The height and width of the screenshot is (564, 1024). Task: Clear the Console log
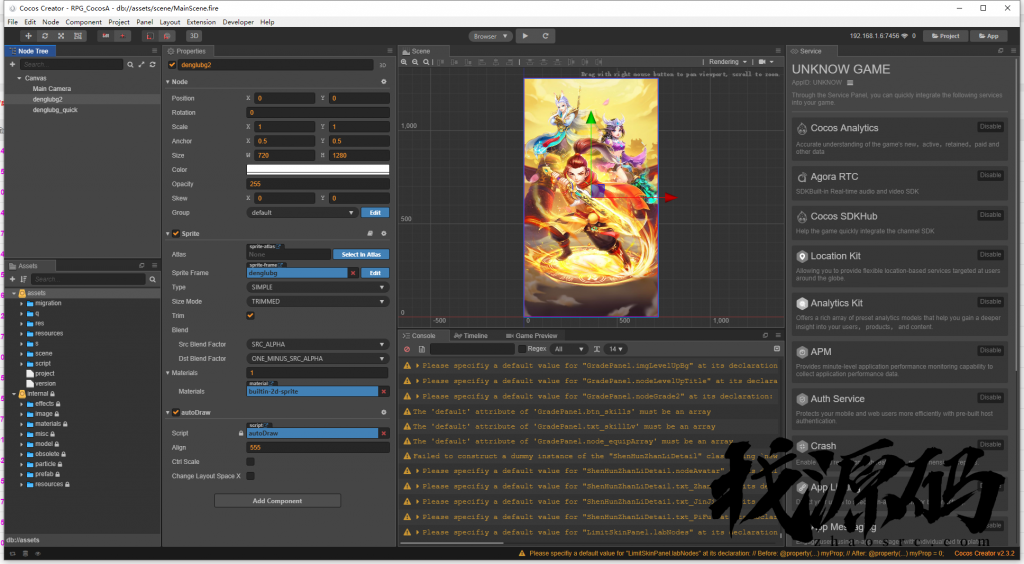[x=407, y=349]
